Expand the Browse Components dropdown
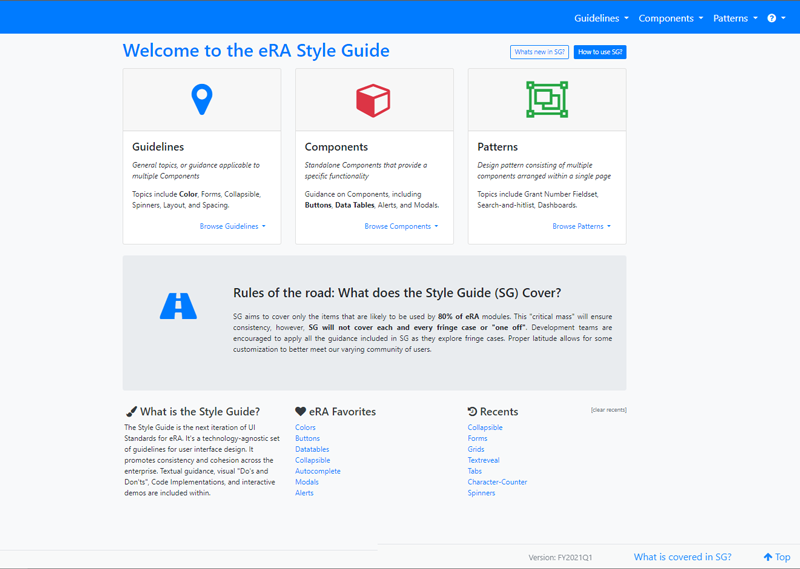The image size is (800, 569). [401, 226]
